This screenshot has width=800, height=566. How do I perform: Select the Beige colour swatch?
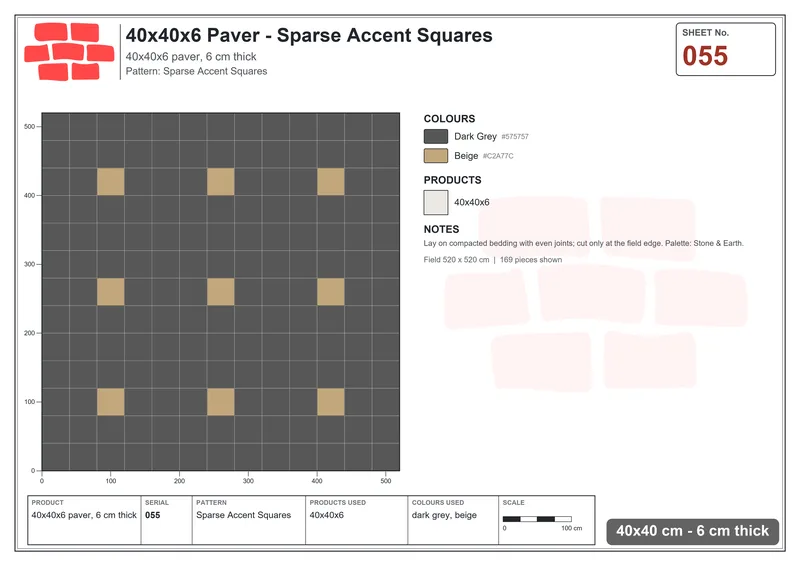point(436,156)
